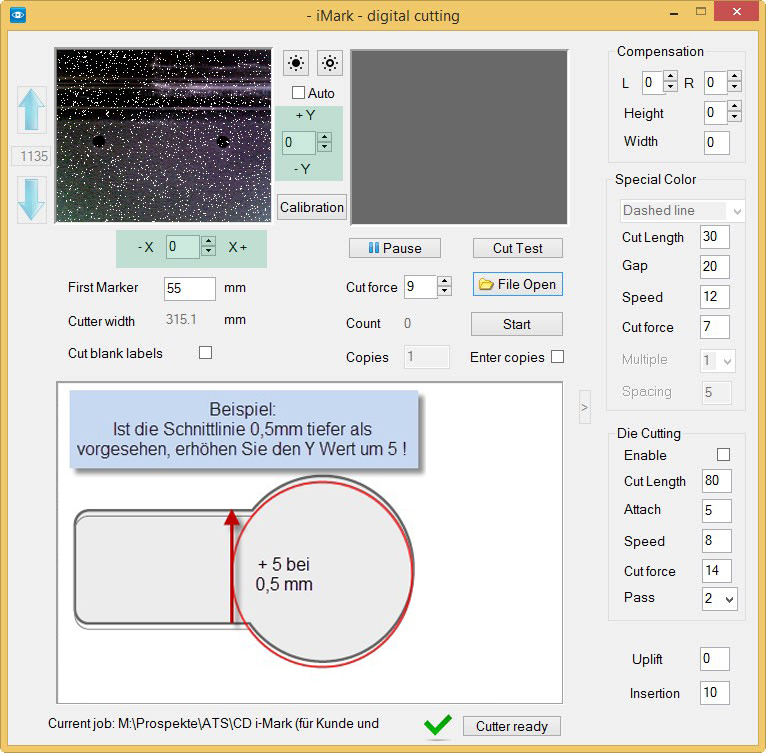Toggle Cut blank labels checkbox
The height and width of the screenshot is (753, 766).
206,352
